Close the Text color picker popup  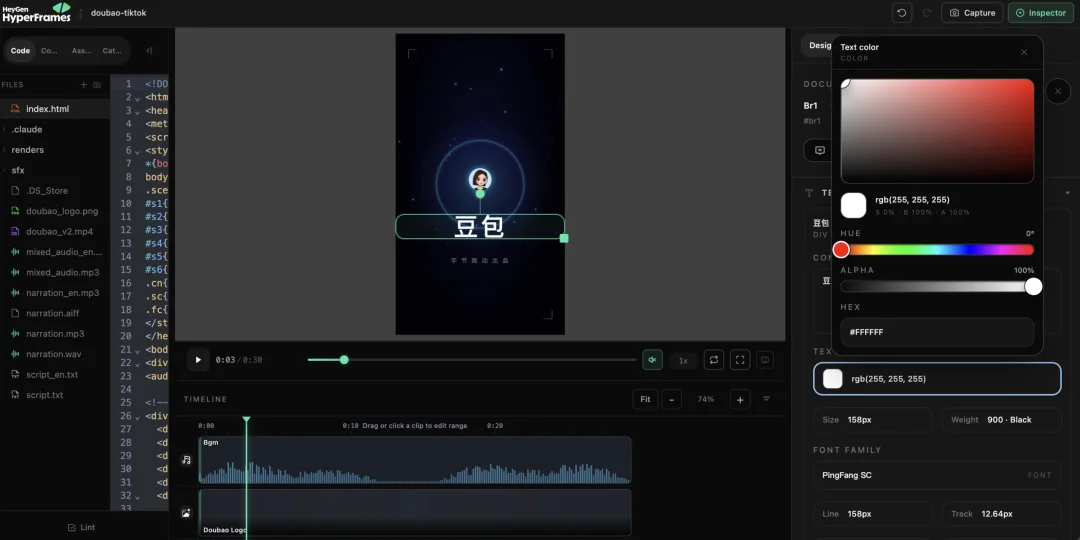pos(1024,52)
